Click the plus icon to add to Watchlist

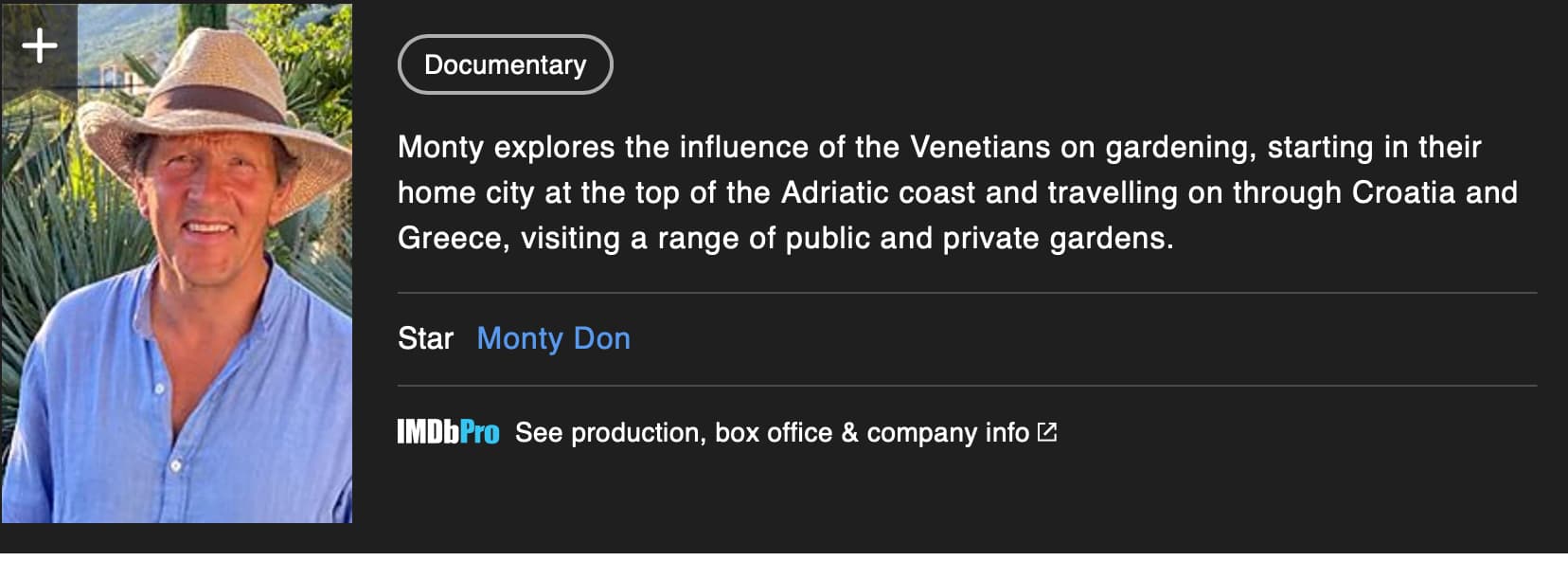[39, 45]
